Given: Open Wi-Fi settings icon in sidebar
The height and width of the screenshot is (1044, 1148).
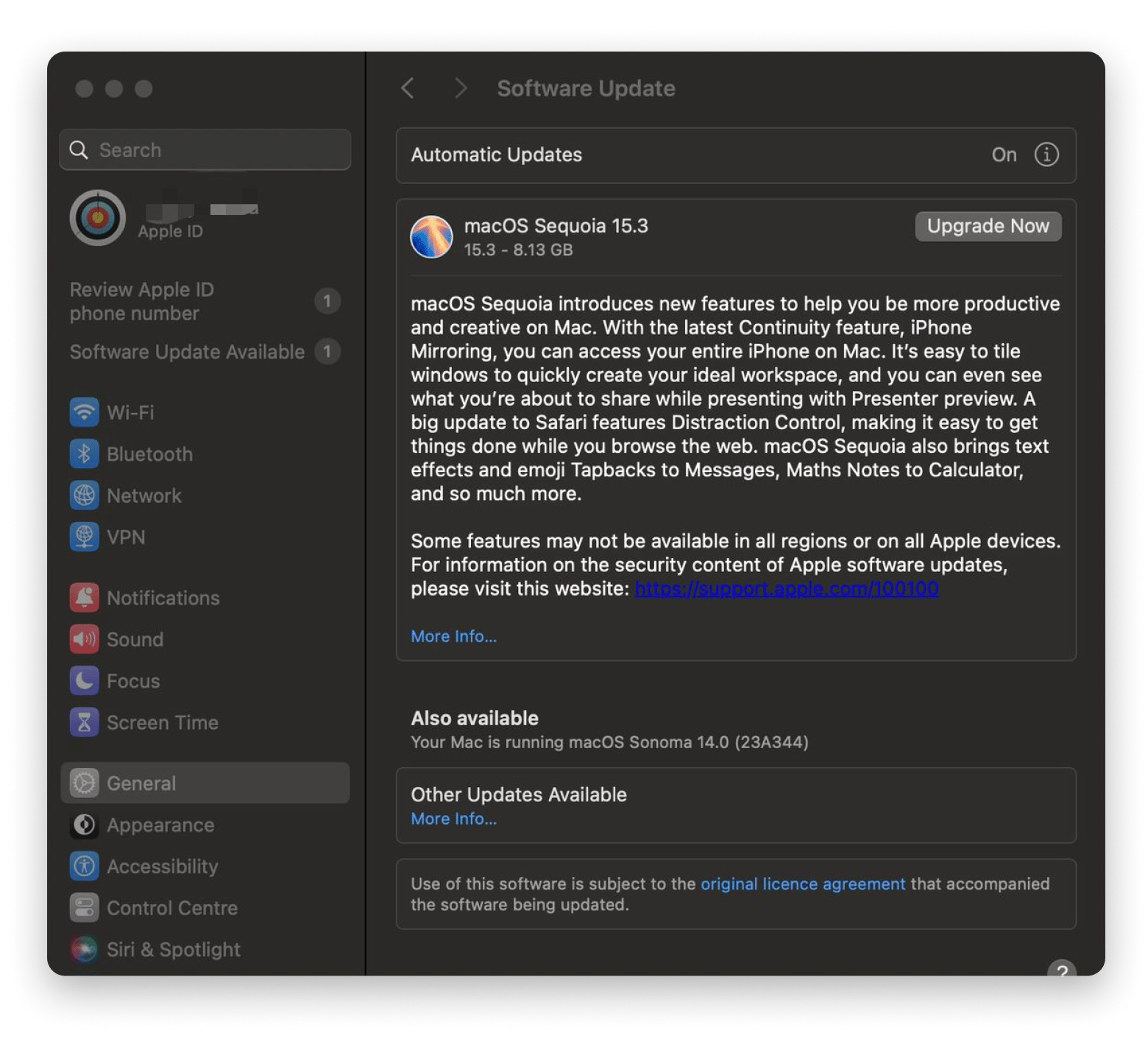Looking at the screenshot, I should (x=84, y=412).
